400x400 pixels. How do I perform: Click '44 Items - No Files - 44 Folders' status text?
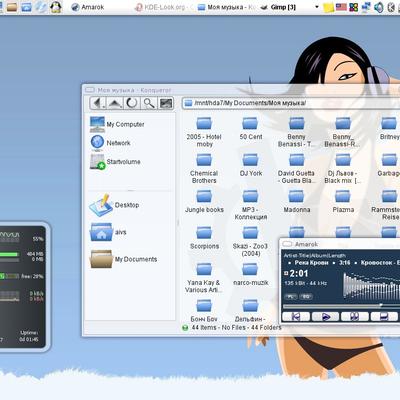pos(236,327)
